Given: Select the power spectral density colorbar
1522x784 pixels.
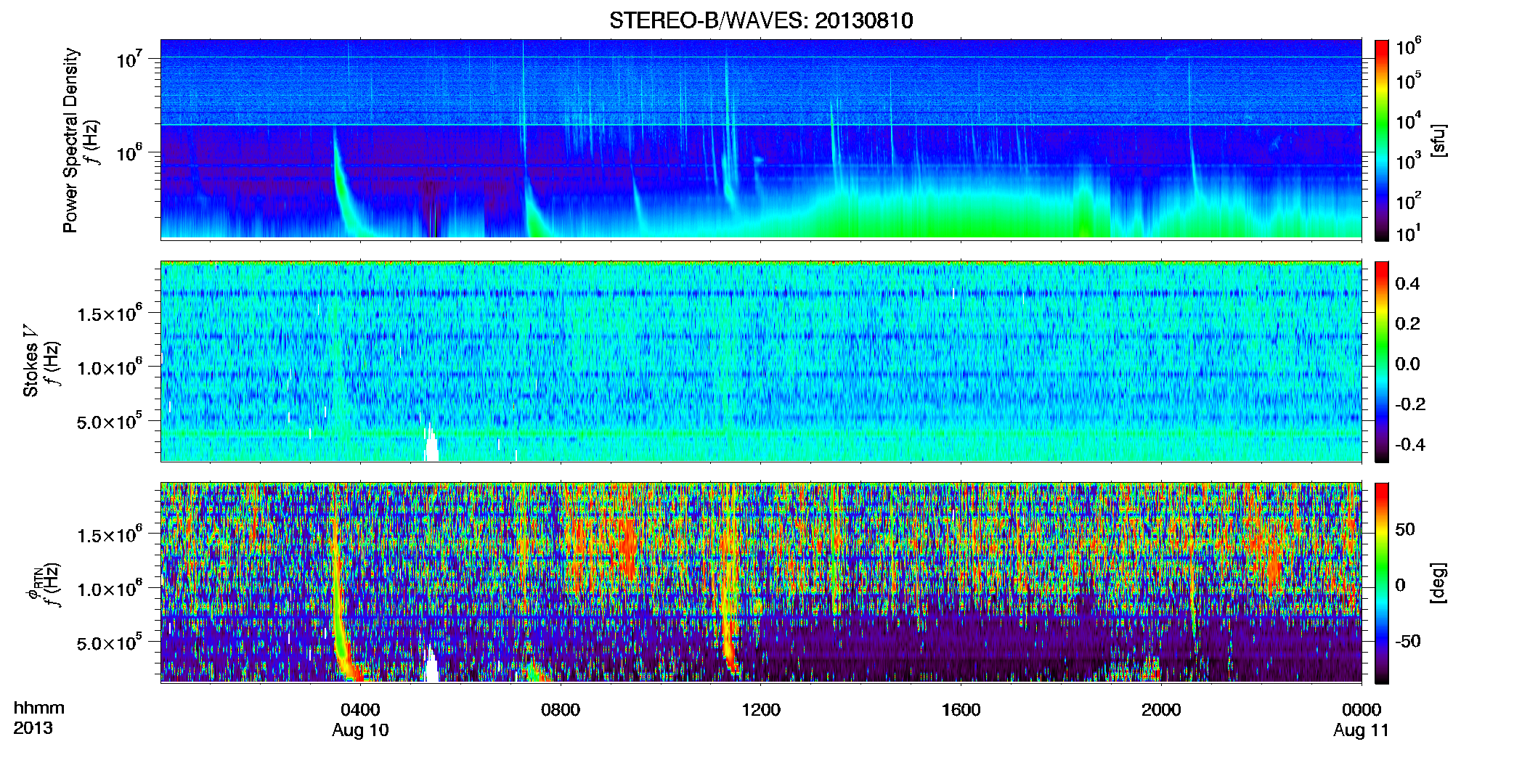Looking at the screenshot, I should (1382, 140).
